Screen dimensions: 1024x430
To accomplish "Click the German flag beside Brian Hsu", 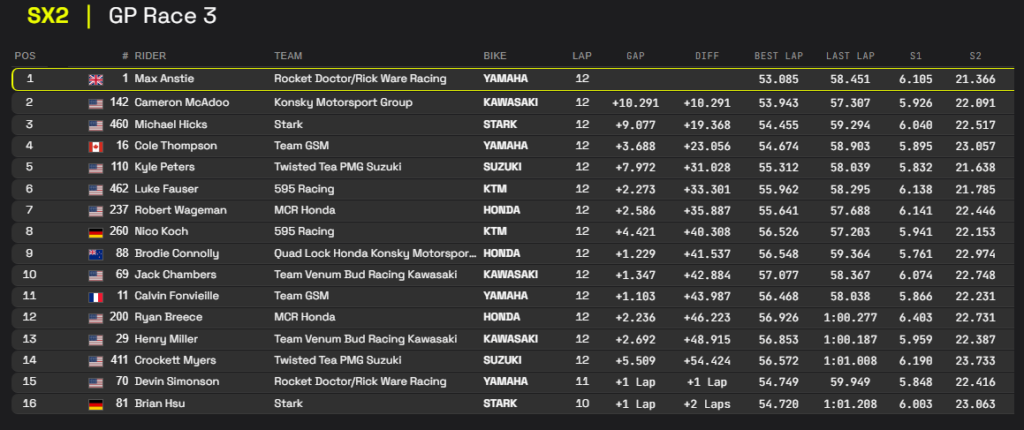I will (x=95, y=405).
